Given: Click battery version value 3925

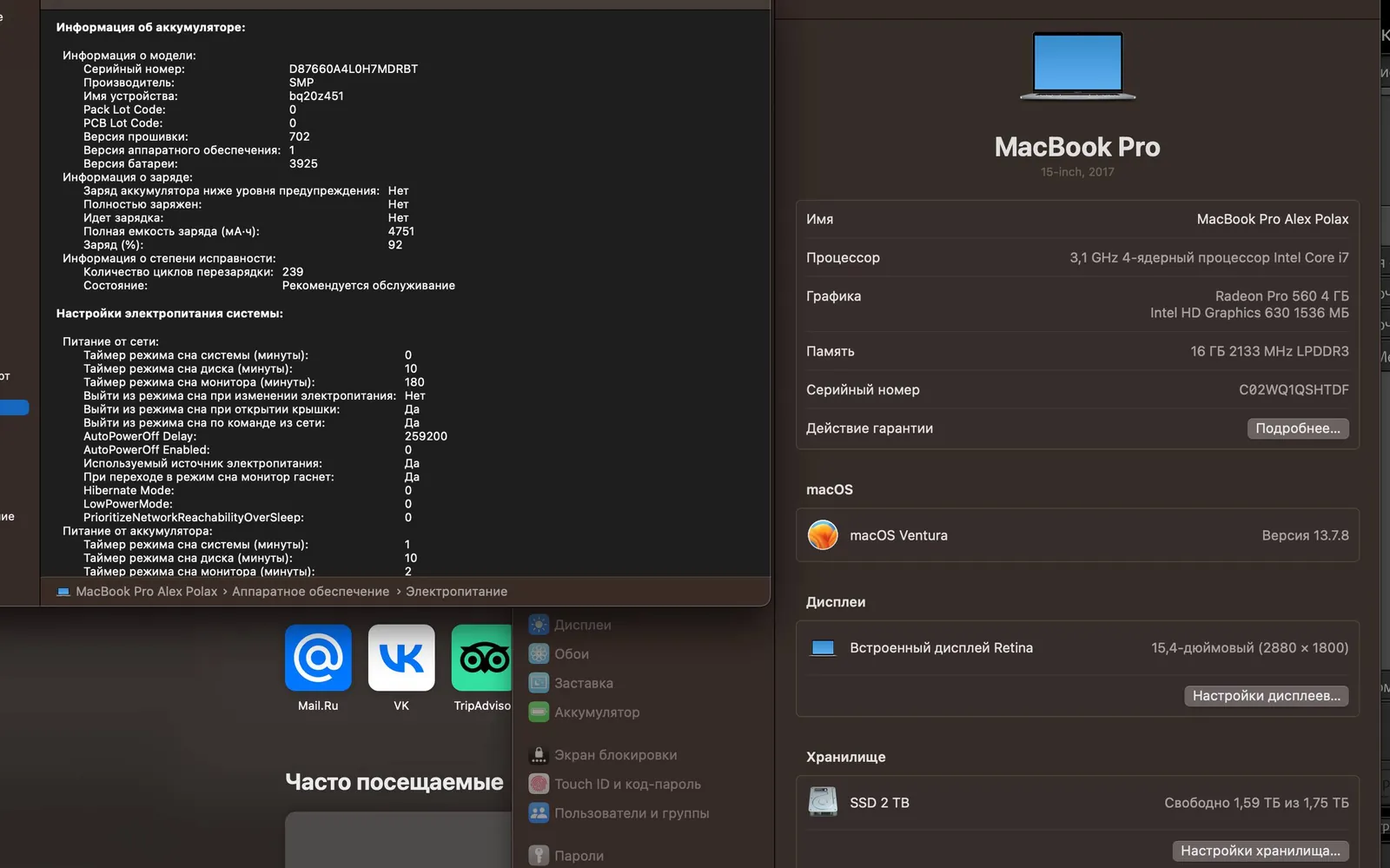Looking at the screenshot, I should coord(303,163).
